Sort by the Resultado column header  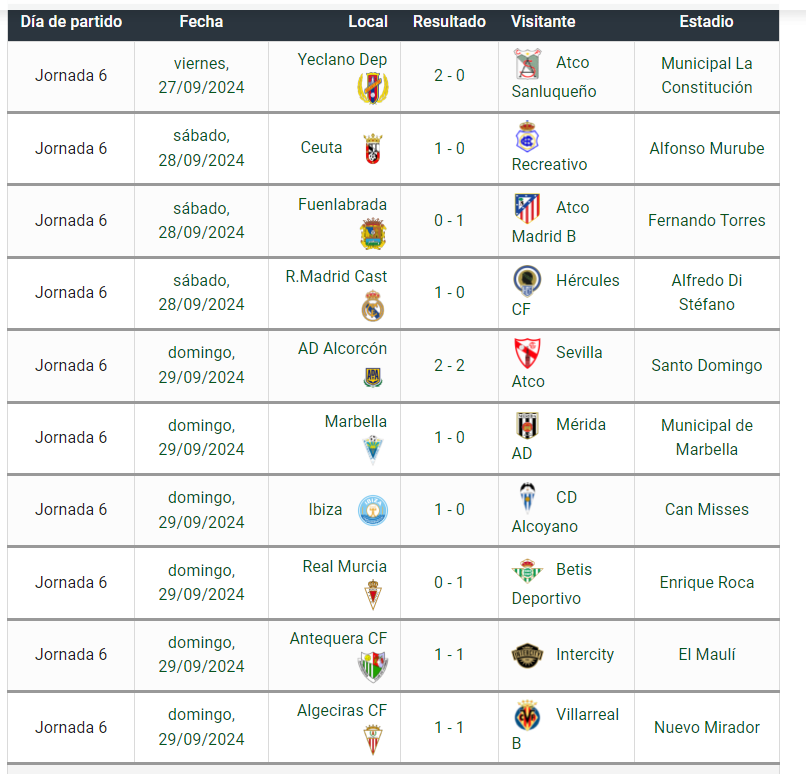pos(449,22)
